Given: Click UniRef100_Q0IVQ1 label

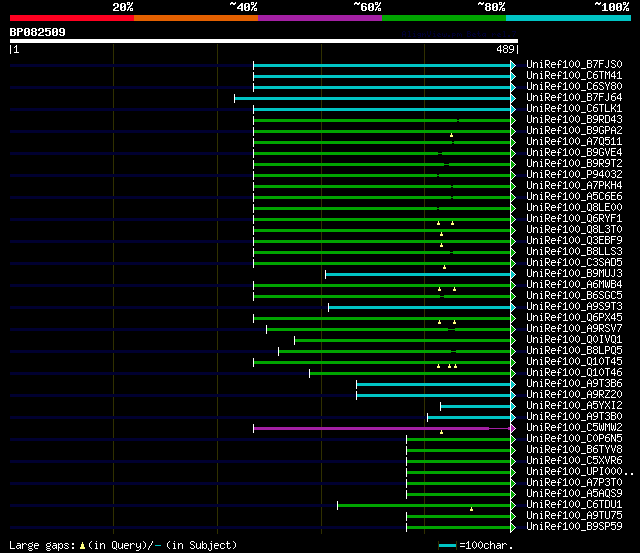Looking at the screenshot, I should pos(574,340).
